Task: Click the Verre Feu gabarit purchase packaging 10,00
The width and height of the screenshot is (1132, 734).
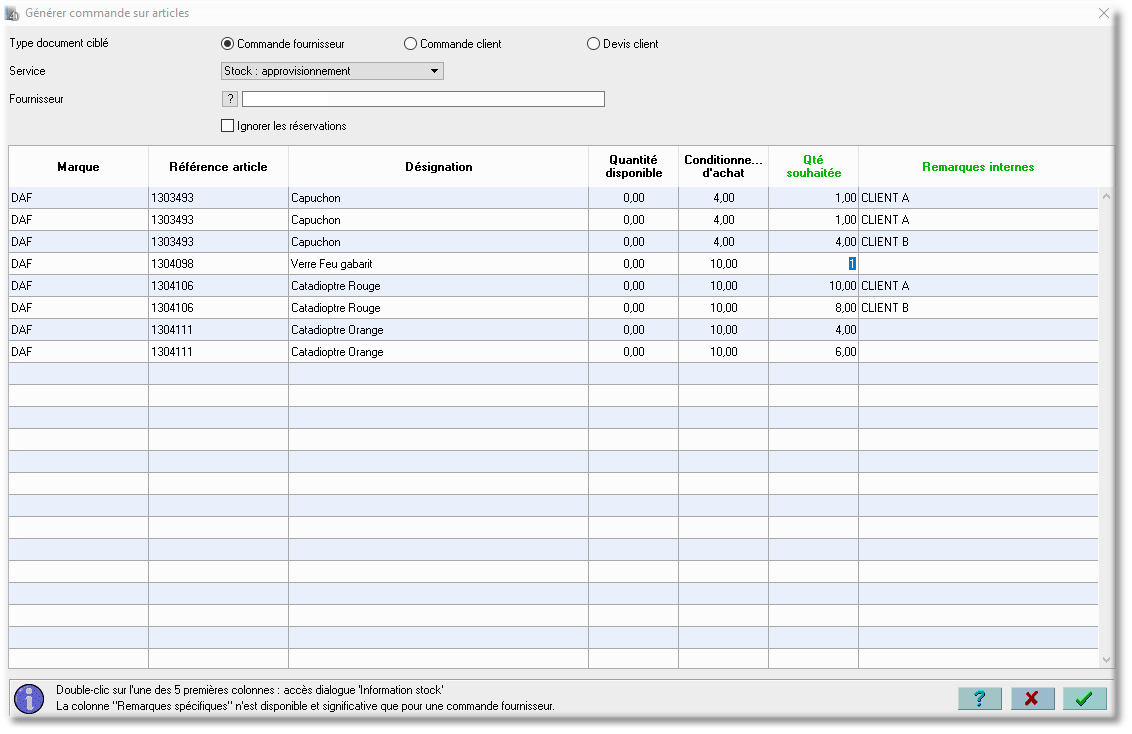Action: pos(723,264)
